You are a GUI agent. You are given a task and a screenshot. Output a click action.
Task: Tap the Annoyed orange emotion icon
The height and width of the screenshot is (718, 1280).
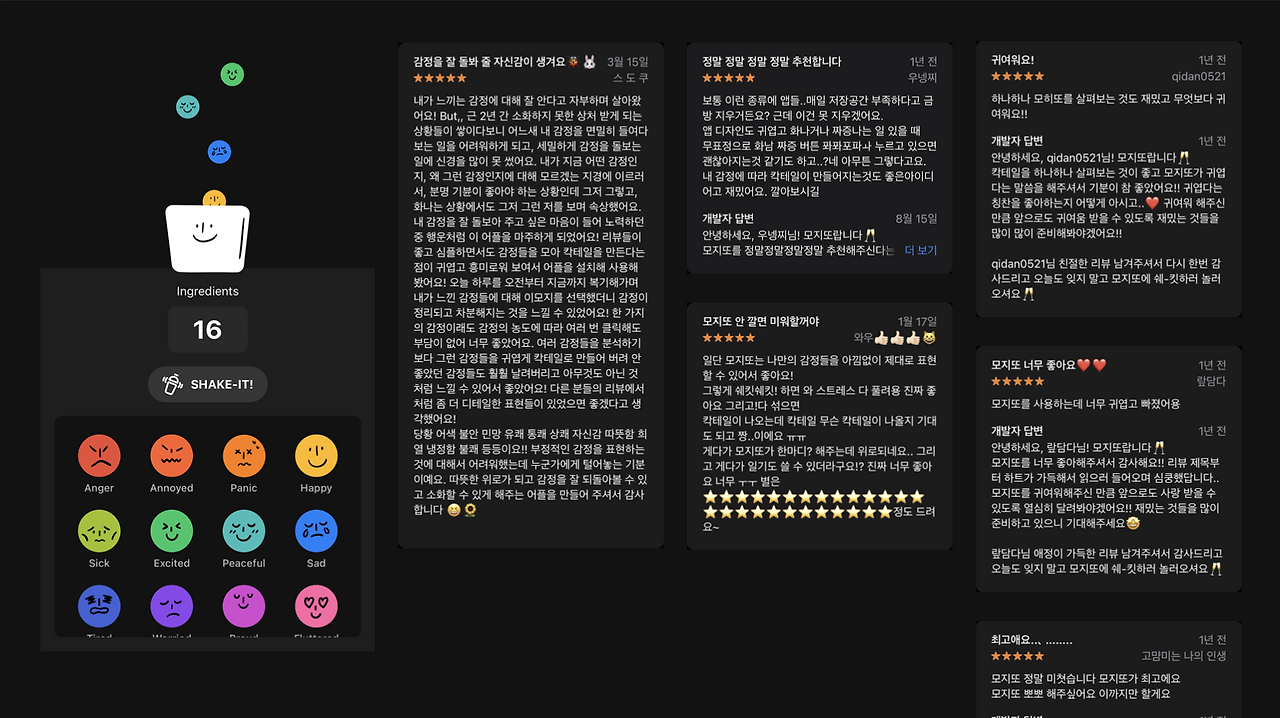[171, 455]
